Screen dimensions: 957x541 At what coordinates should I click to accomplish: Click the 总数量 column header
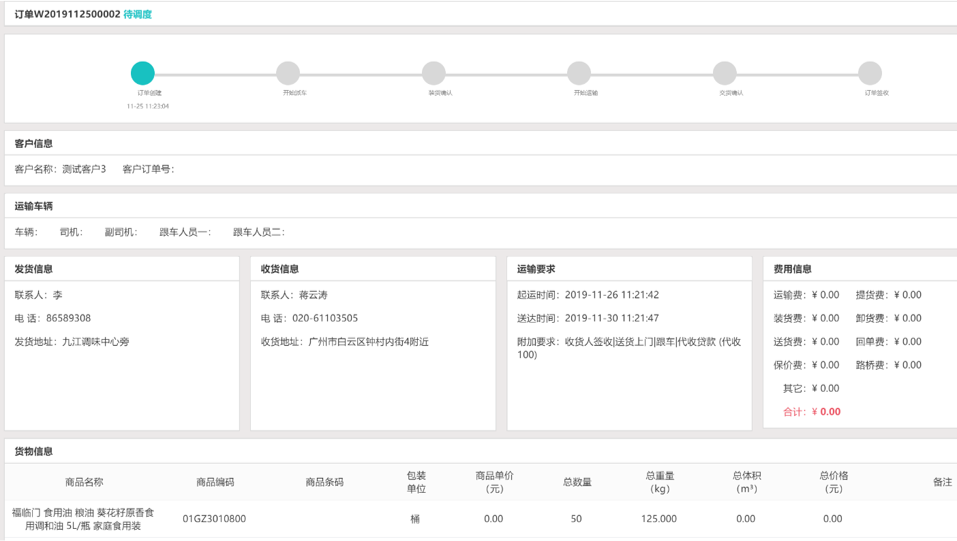click(577, 482)
